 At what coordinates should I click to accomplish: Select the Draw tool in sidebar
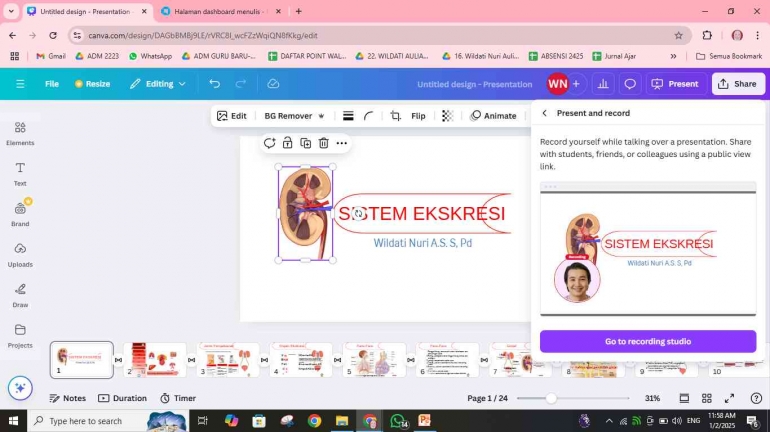[x=20, y=296]
